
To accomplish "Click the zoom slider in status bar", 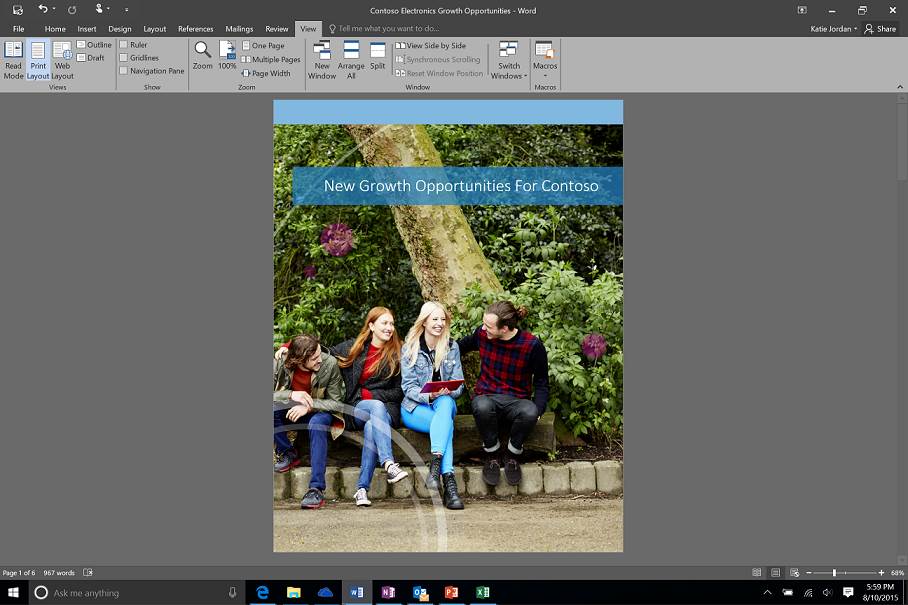I will point(834,573).
